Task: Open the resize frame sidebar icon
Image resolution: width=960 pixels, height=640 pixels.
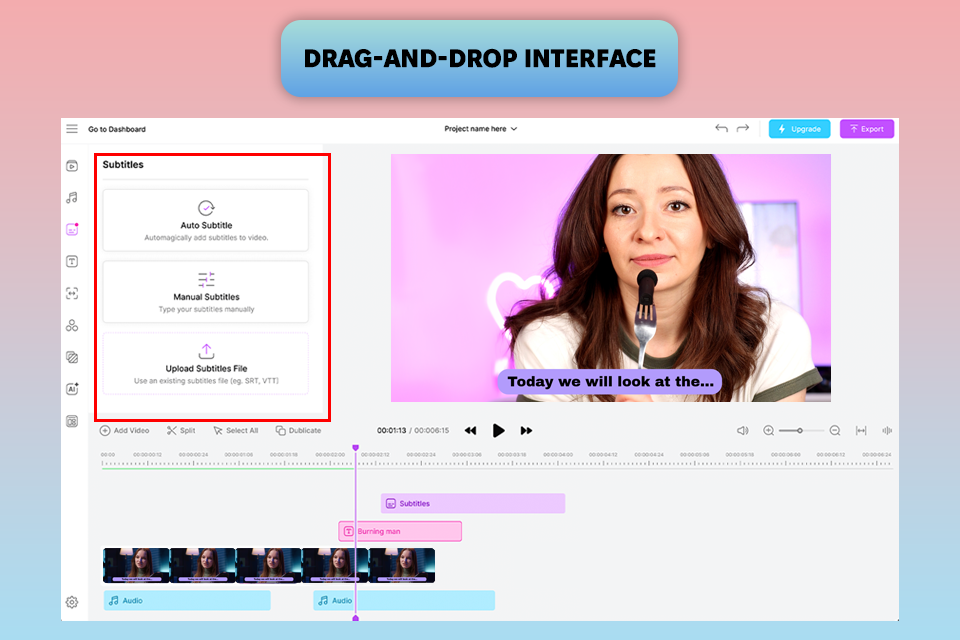Action: pyautogui.click(x=72, y=293)
